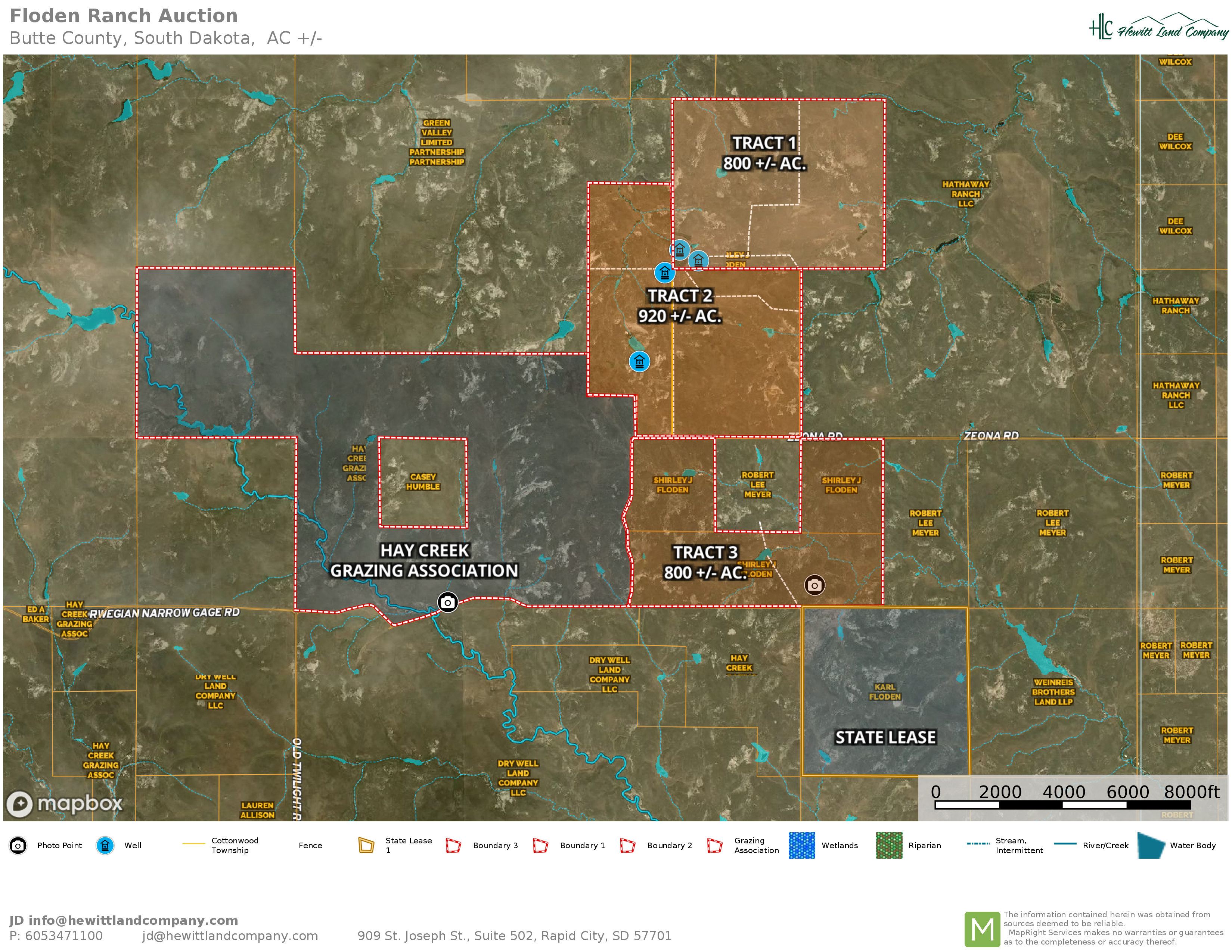Click the Photo Point legend icon

pyautogui.click(x=18, y=845)
